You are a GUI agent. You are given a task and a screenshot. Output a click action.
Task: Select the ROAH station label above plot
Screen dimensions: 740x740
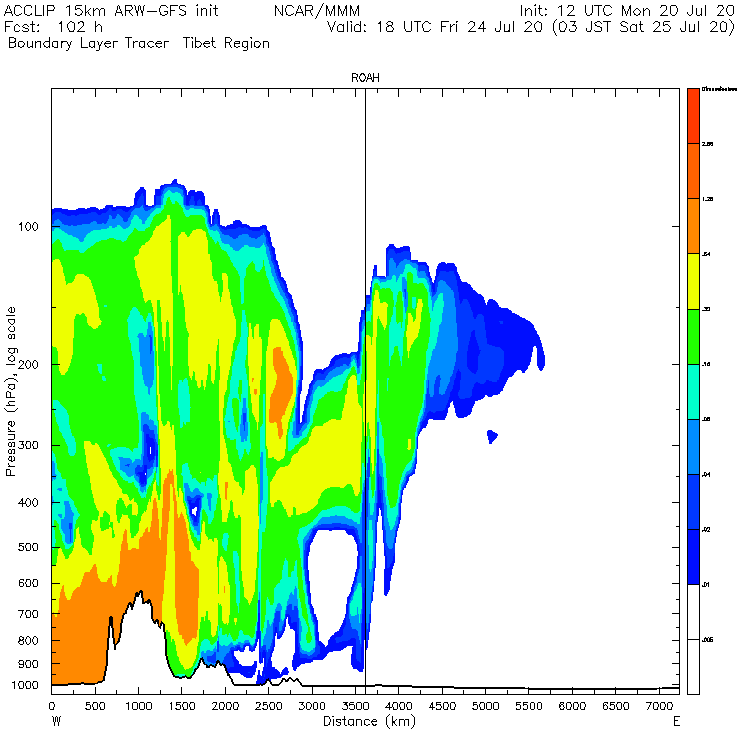(365, 78)
